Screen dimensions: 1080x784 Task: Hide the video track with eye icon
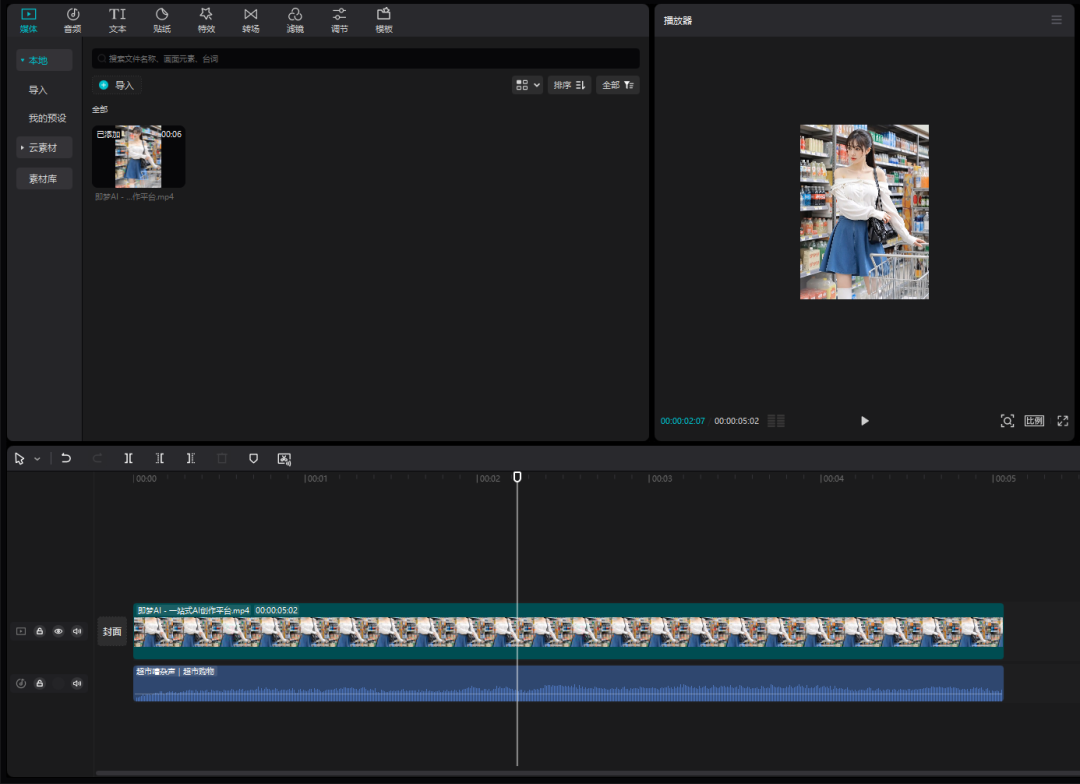coord(58,631)
